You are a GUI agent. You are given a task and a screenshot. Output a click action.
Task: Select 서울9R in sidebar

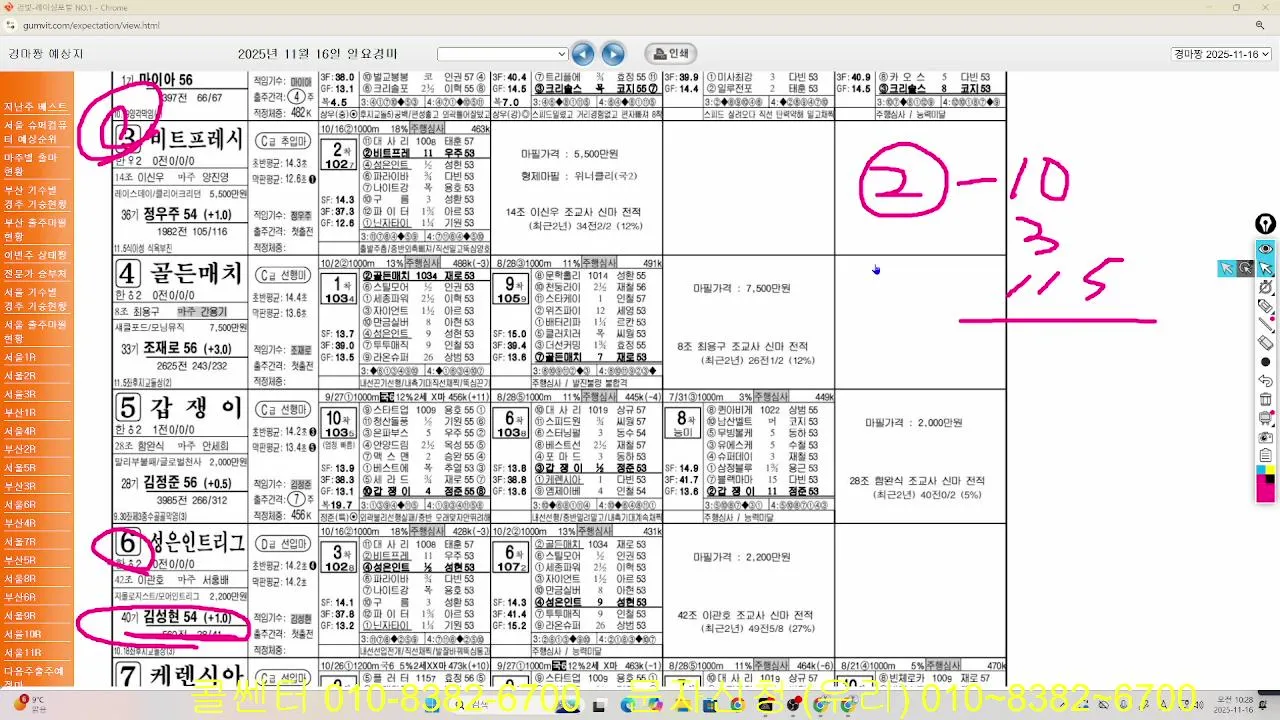(20, 616)
